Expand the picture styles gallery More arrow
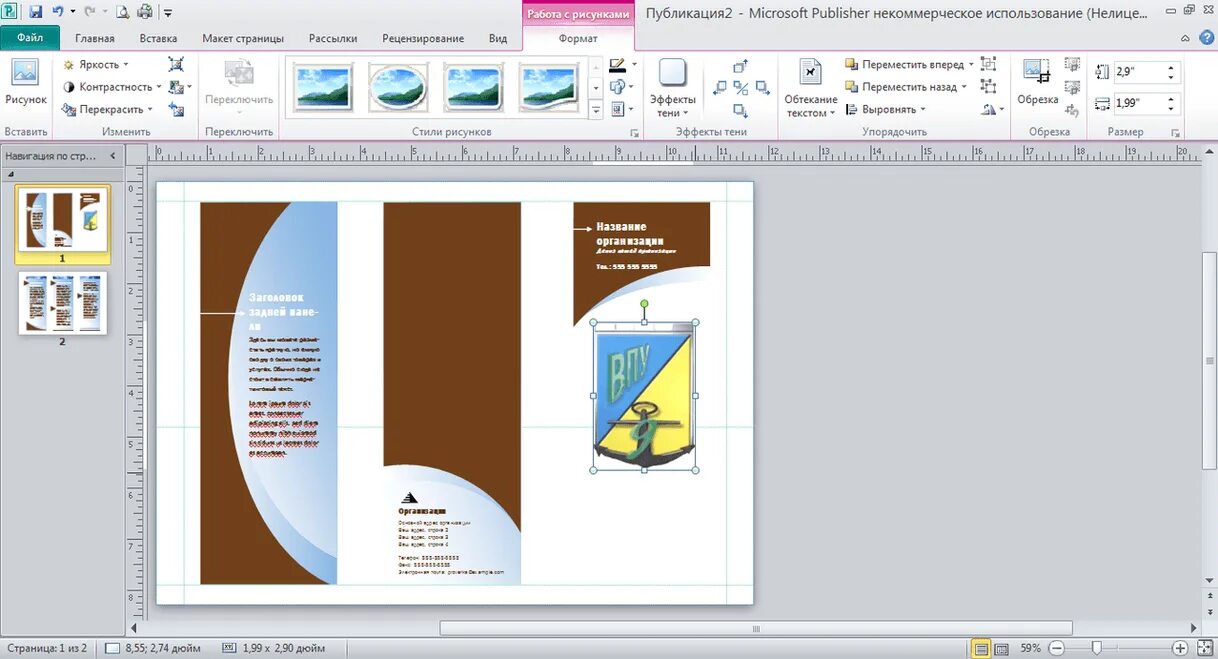Screen dimensions: 1218x659 click(x=596, y=110)
